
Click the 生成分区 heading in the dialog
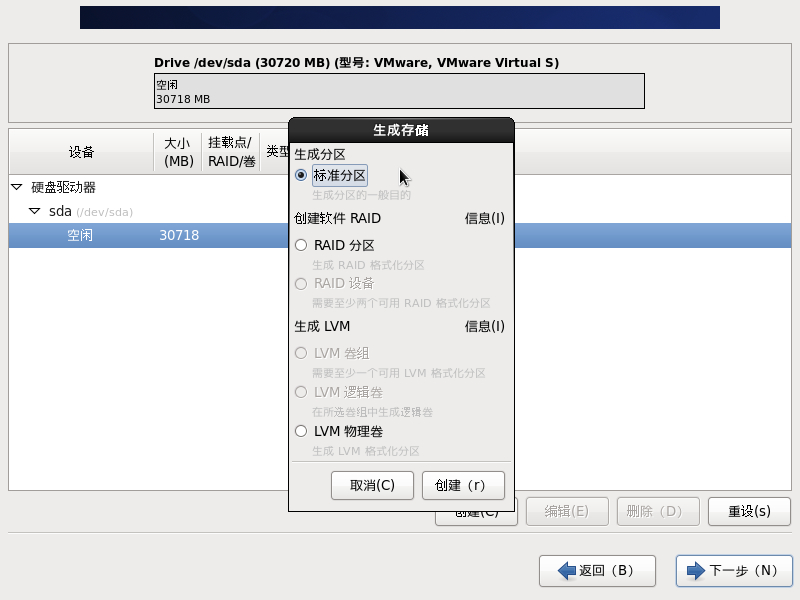320,154
